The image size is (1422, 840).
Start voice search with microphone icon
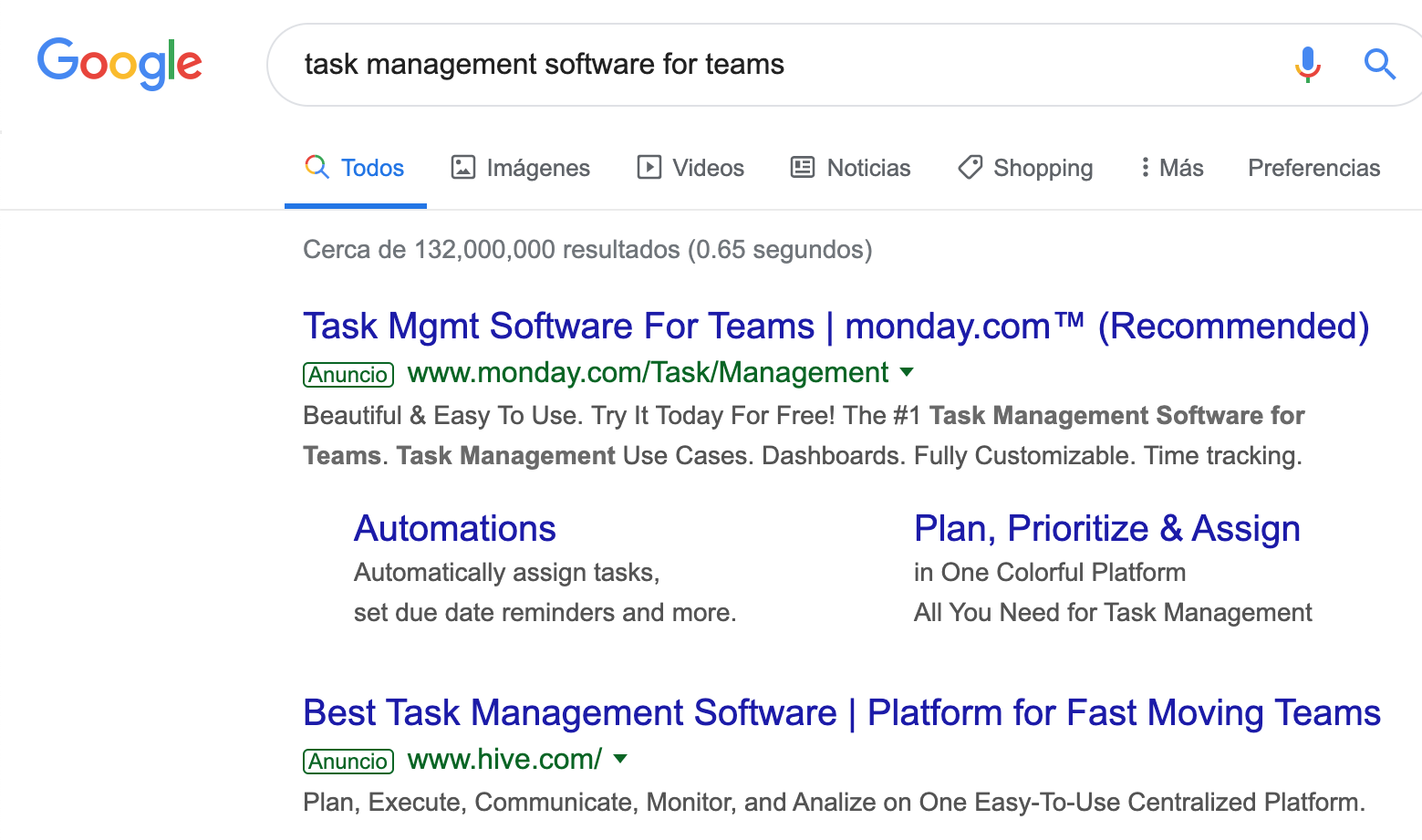coord(1307,64)
